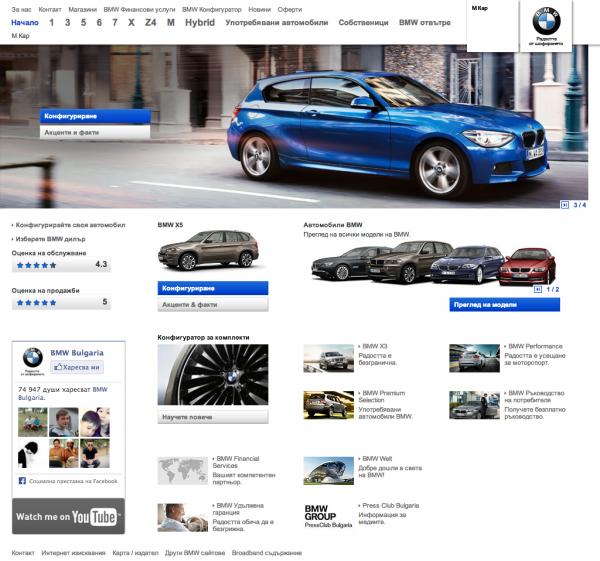Open the BMW Welt building thumbnail

coord(328,471)
